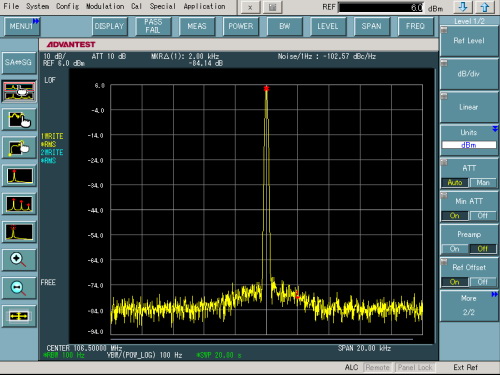500x375 pixels.
Task: Open the Modulation menu
Action: 105,6
